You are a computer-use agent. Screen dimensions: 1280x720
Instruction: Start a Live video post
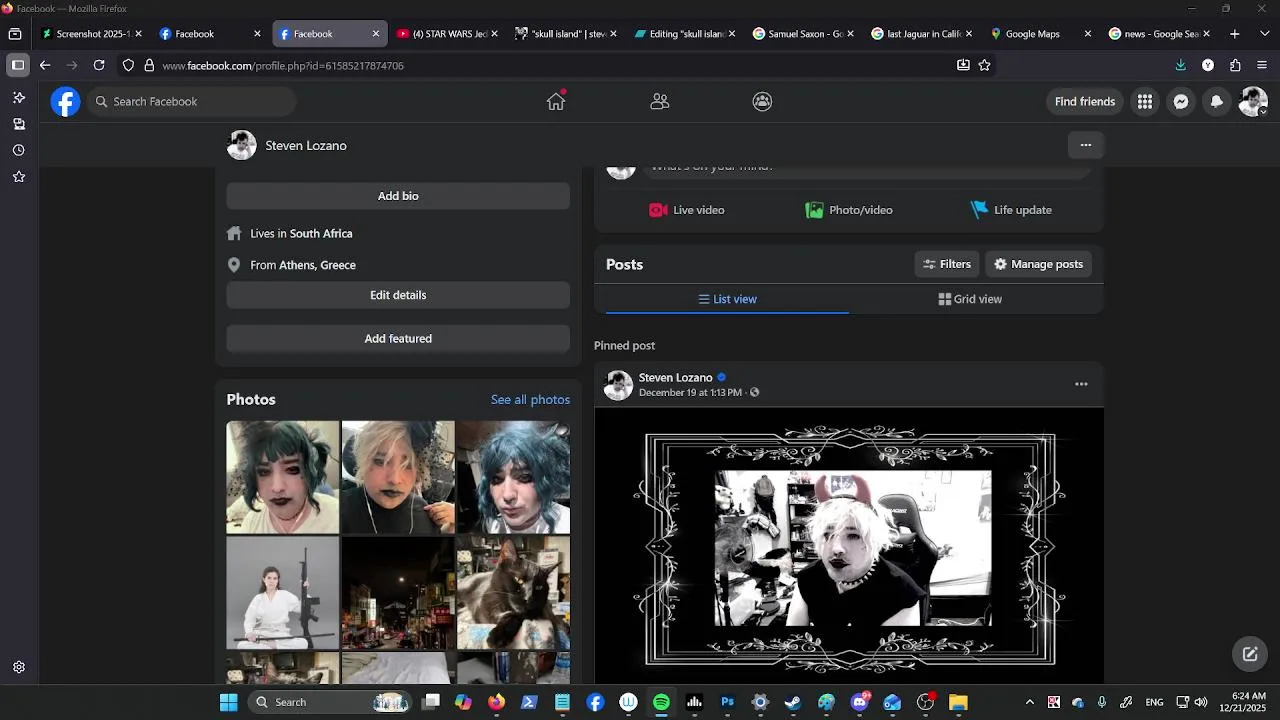click(687, 210)
